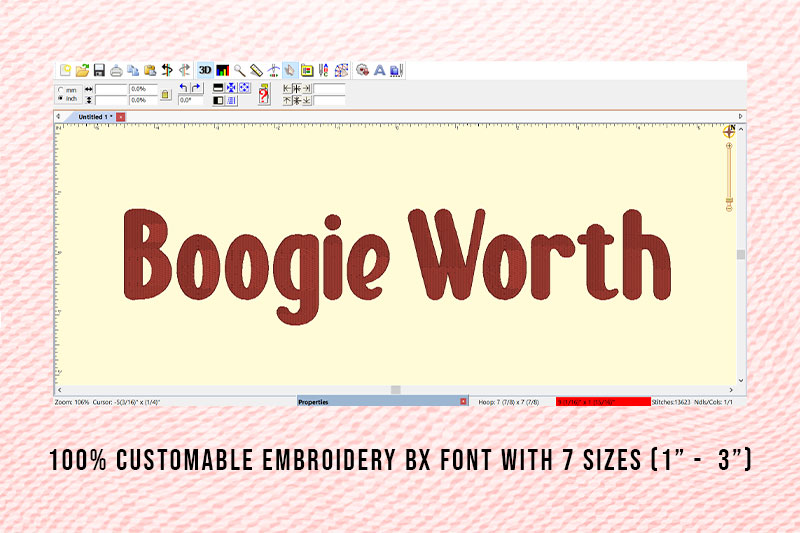Image resolution: width=800 pixels, height=533 pixels.
Task: Select the ruler measure tool
Action: point(256,70)
